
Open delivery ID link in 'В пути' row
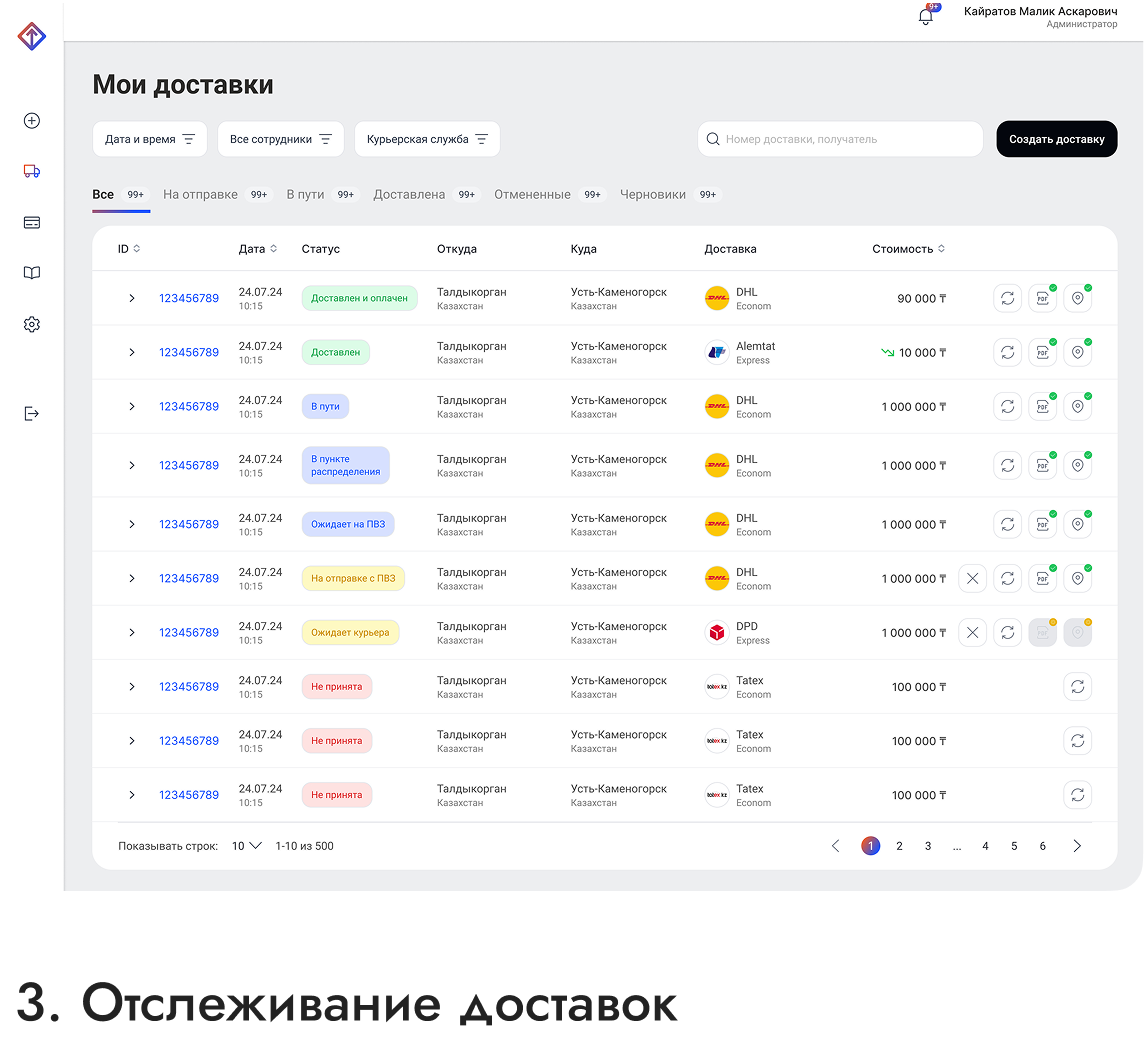[x=189, y=407]
